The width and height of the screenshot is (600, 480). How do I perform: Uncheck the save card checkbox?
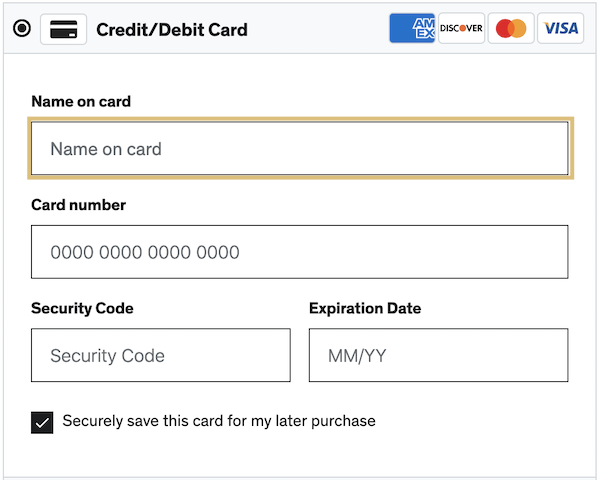(x=42, y=422)
